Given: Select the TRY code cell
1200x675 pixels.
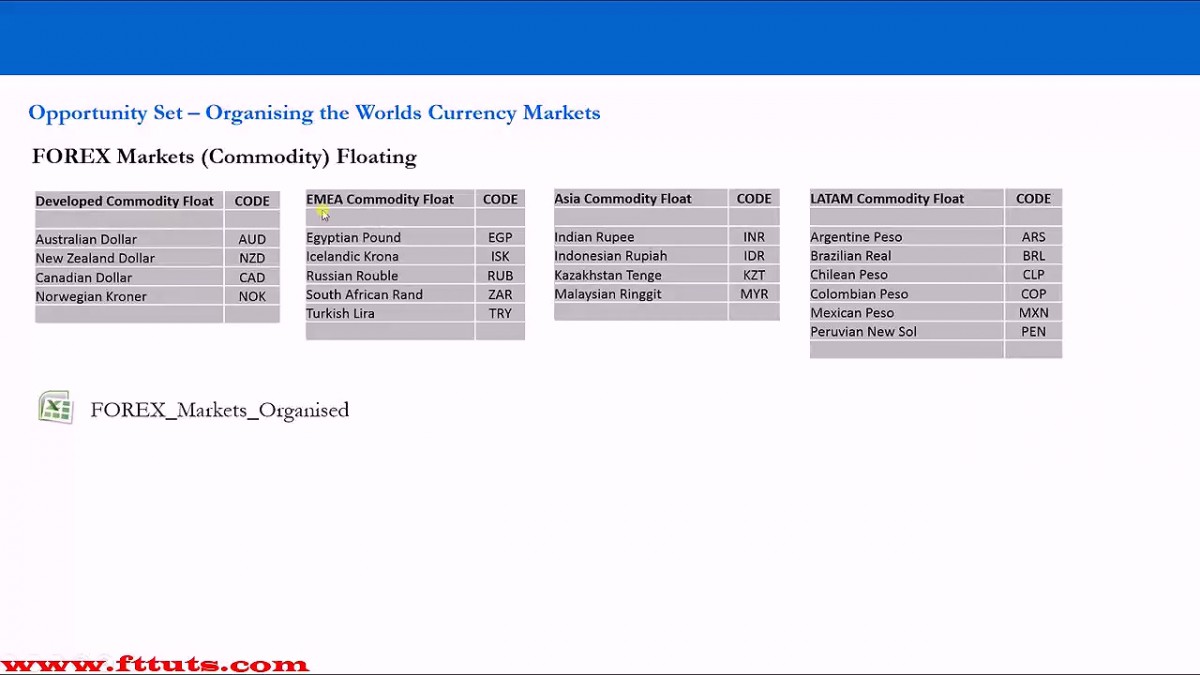Looking at the screenshot, I should pyautogui.click(x=500, y=313).
